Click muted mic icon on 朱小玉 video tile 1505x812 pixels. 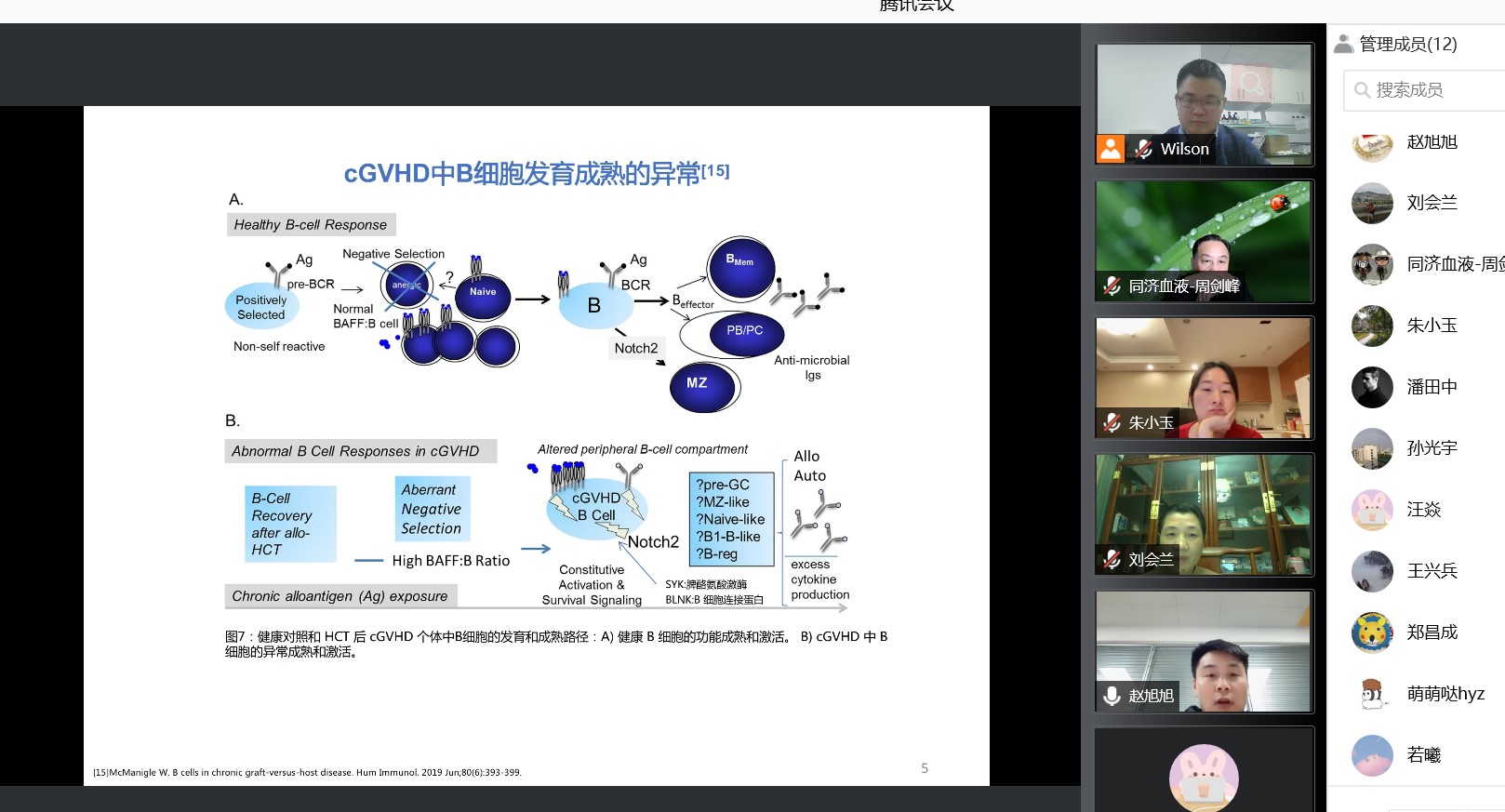(x=1112, y=423)
